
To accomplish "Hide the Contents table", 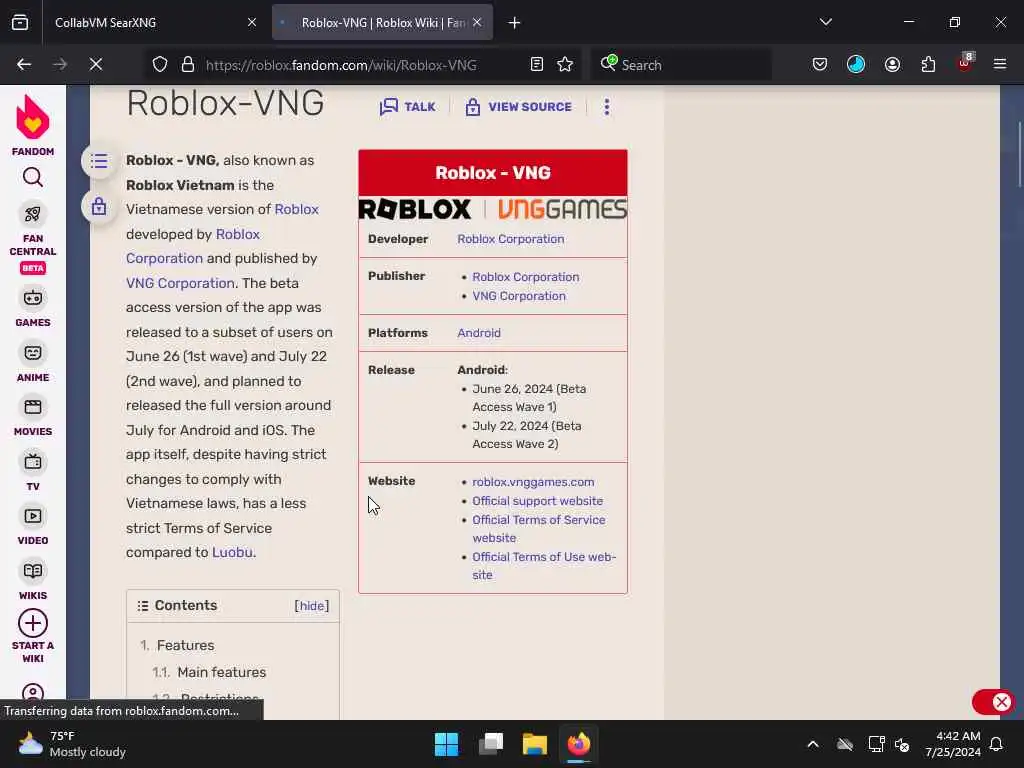I will pyautogui.click(x=312, y=605).
